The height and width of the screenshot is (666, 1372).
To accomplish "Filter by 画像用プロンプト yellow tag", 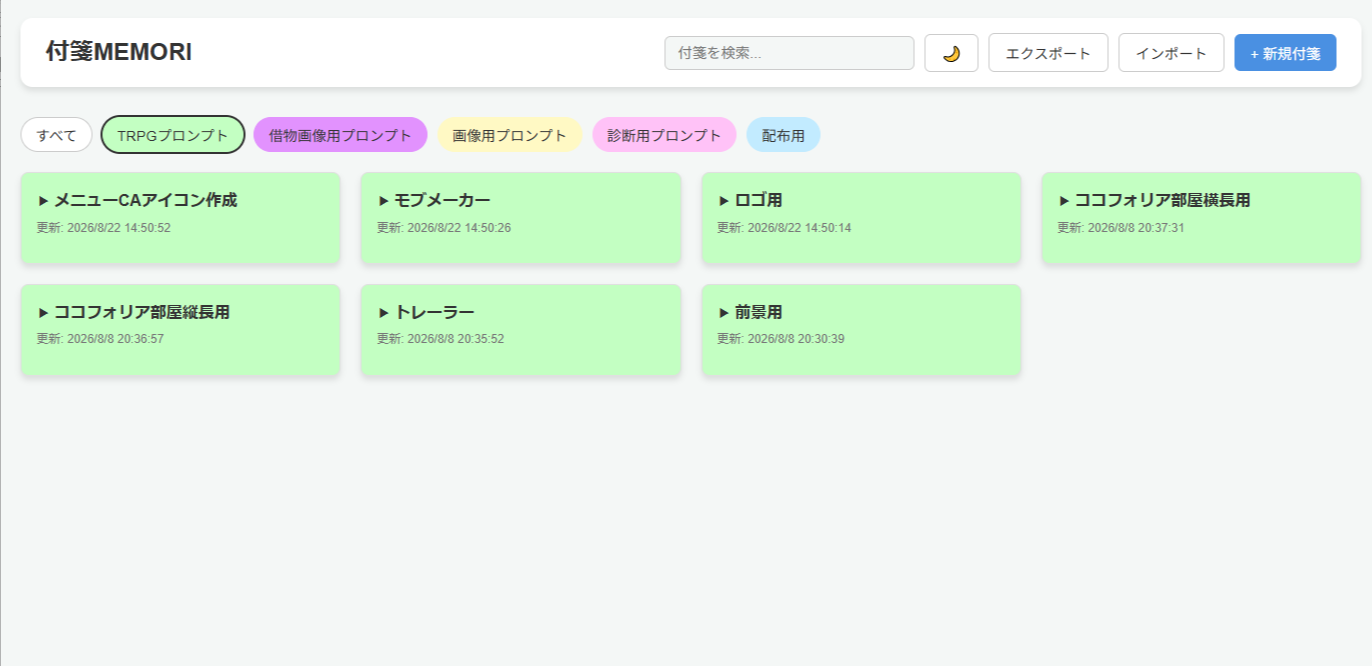I will pos(510,135).
